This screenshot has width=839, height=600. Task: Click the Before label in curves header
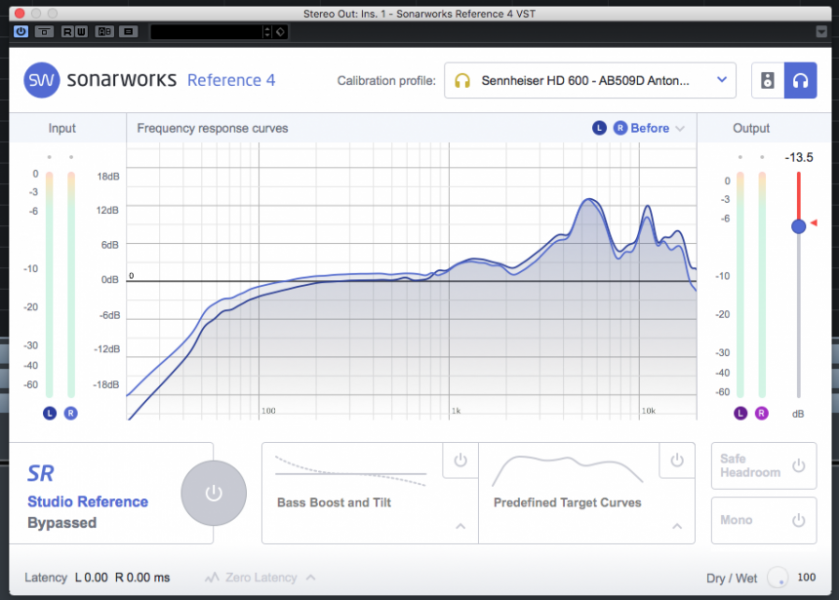tap(650, 128)
